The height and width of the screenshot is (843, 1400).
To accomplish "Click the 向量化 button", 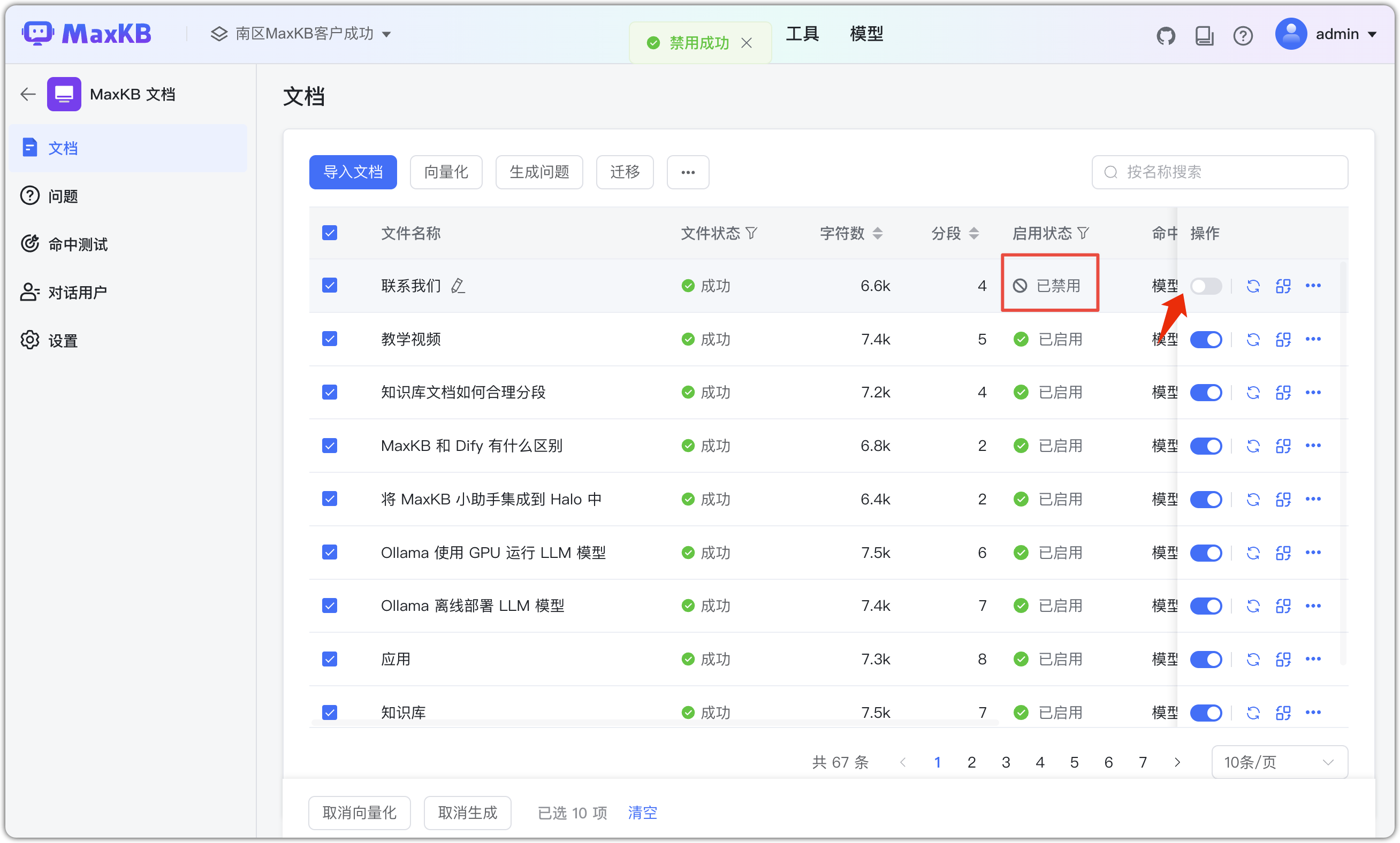I will click(x=446, y=172).
